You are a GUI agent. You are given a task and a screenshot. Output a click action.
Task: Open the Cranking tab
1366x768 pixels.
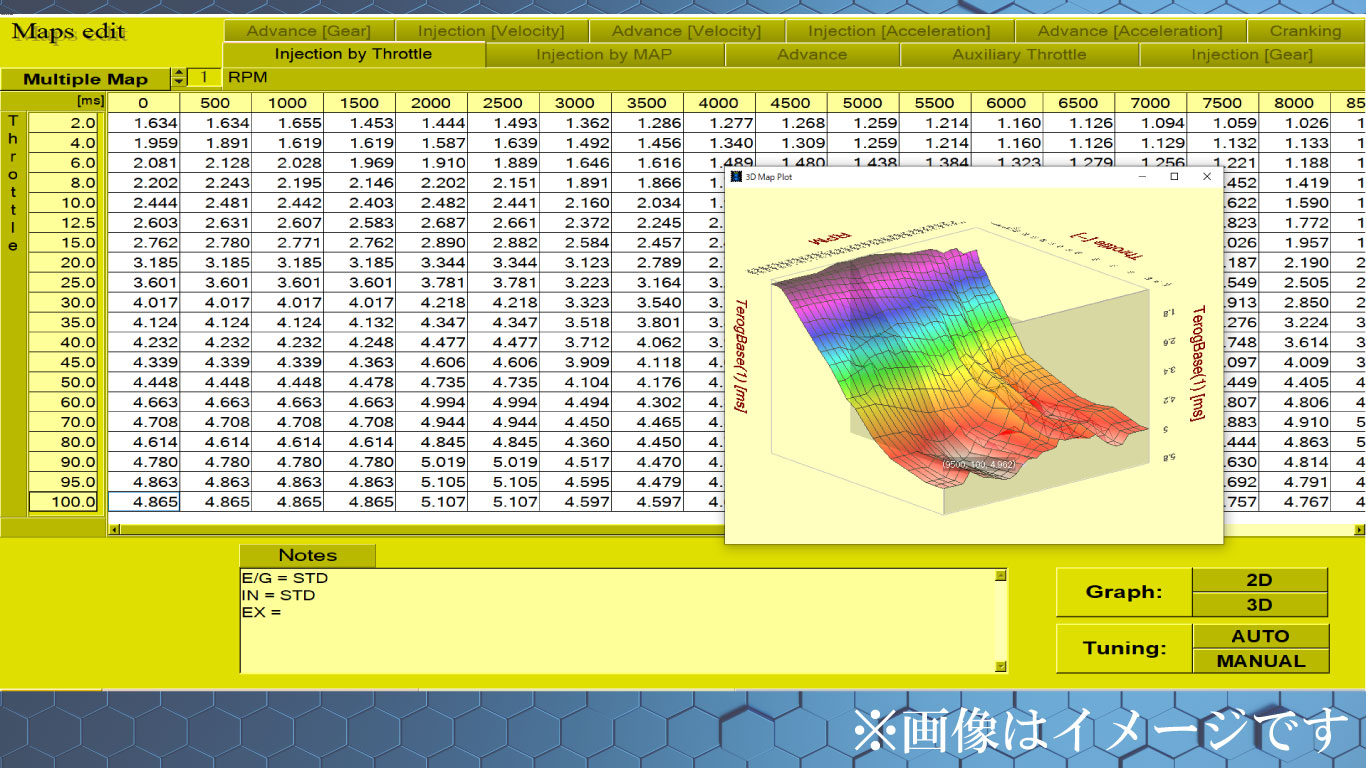[x=1306, y=31]
